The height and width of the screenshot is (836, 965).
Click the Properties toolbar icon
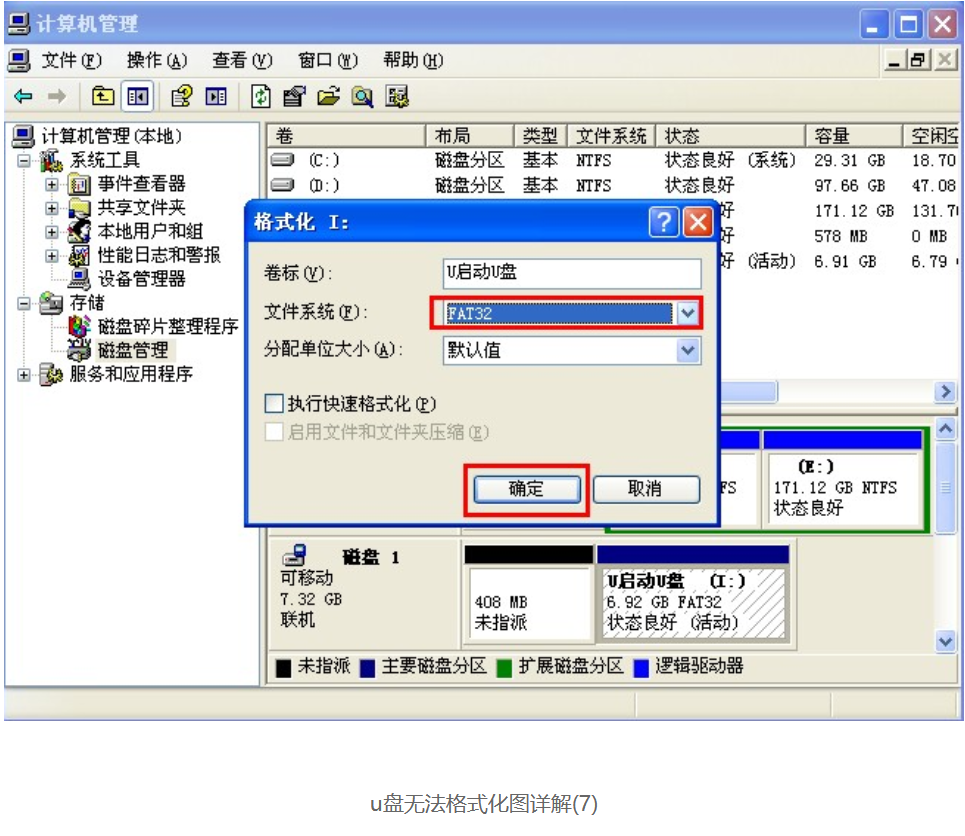click(x=294, y=97)
